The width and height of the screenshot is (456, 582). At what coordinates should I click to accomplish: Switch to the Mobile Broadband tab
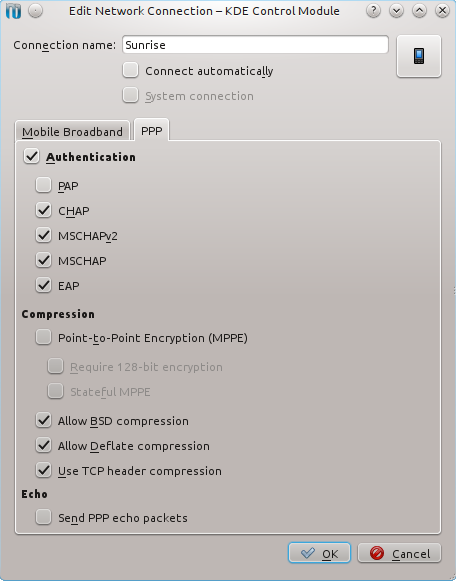[72, 131]
